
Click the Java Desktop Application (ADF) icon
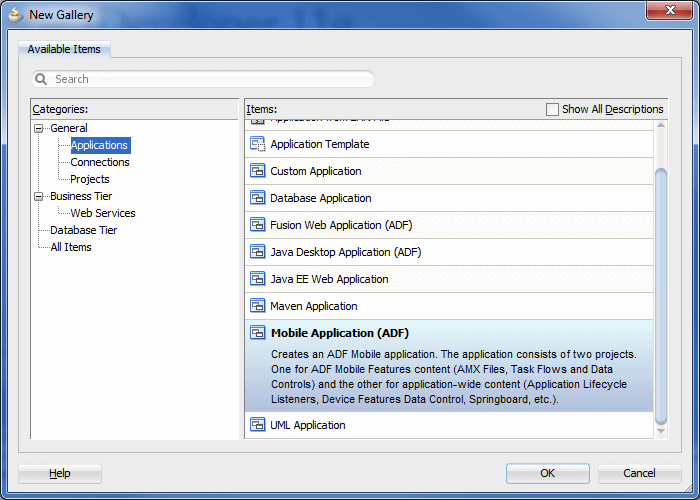point(258,252)
